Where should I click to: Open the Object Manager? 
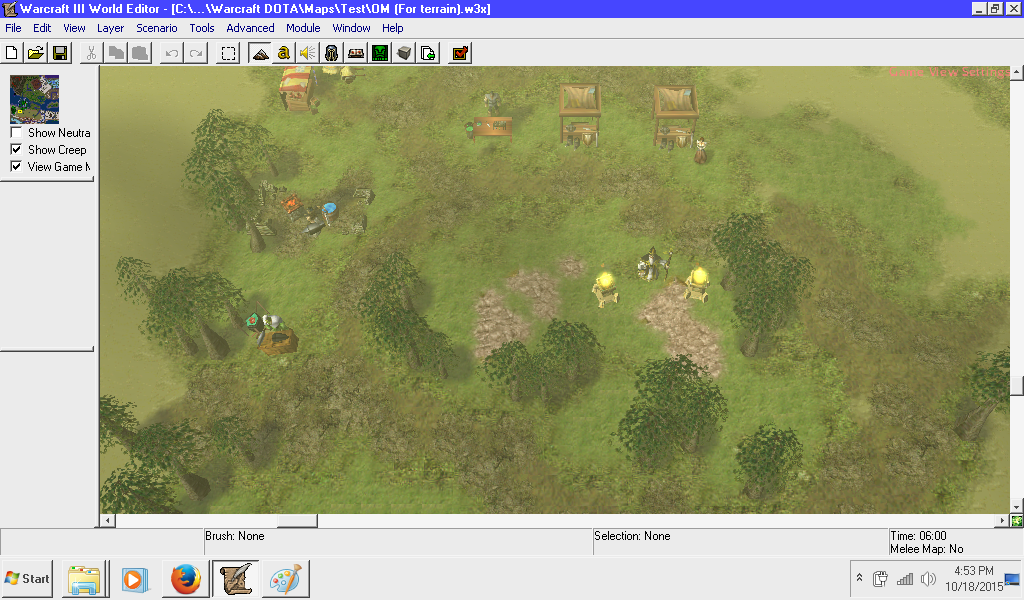[x=404, y=53]
